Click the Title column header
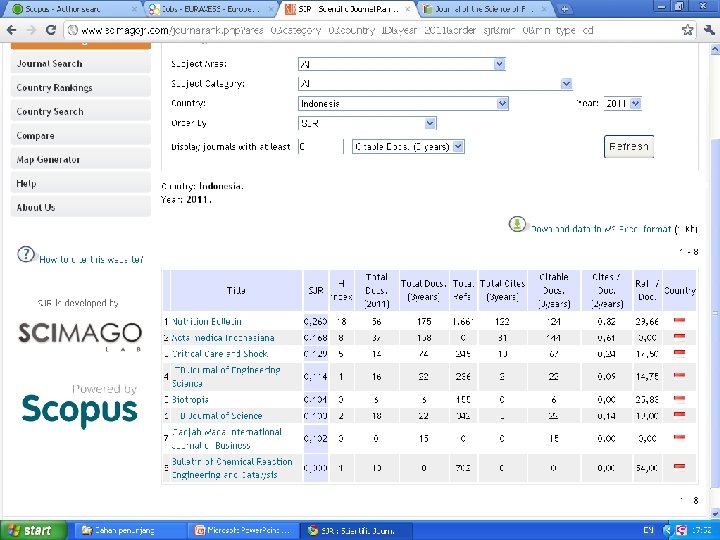 (236, 290)
